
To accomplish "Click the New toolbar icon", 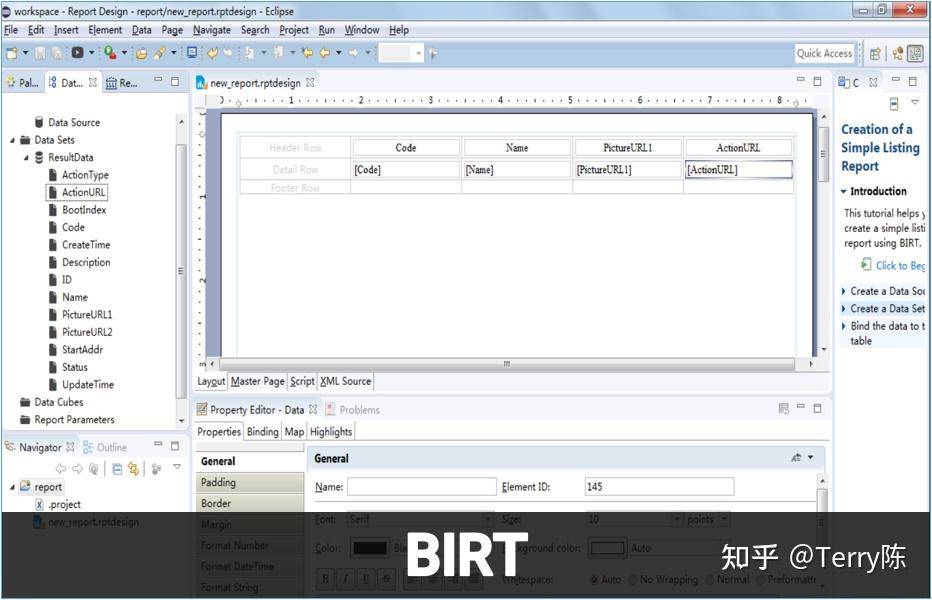I will [x=12, y=54].
